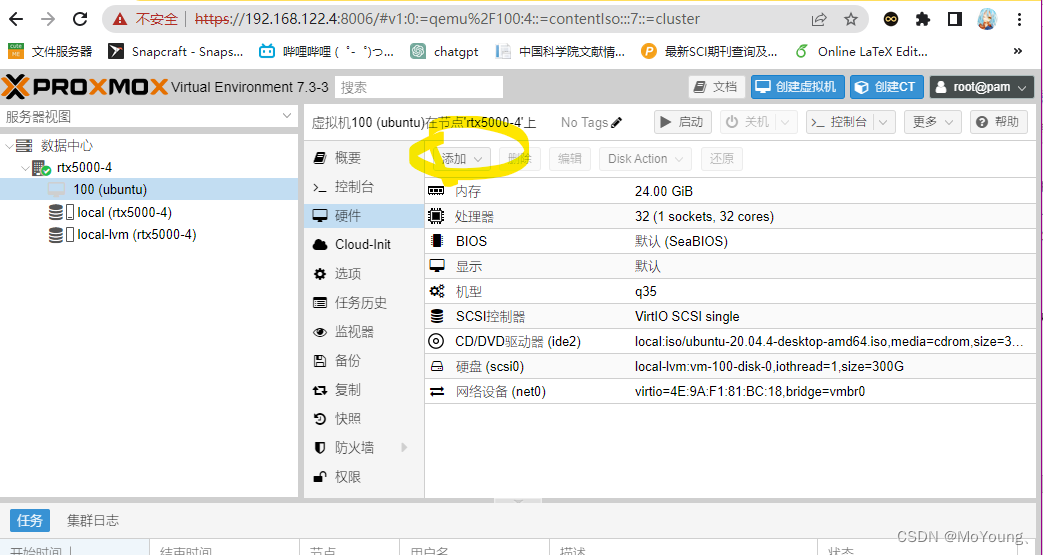Focus the Proxmox search field
Image resolution: width=1043 pixels, height=555 pixels.
tap(419, 87)
